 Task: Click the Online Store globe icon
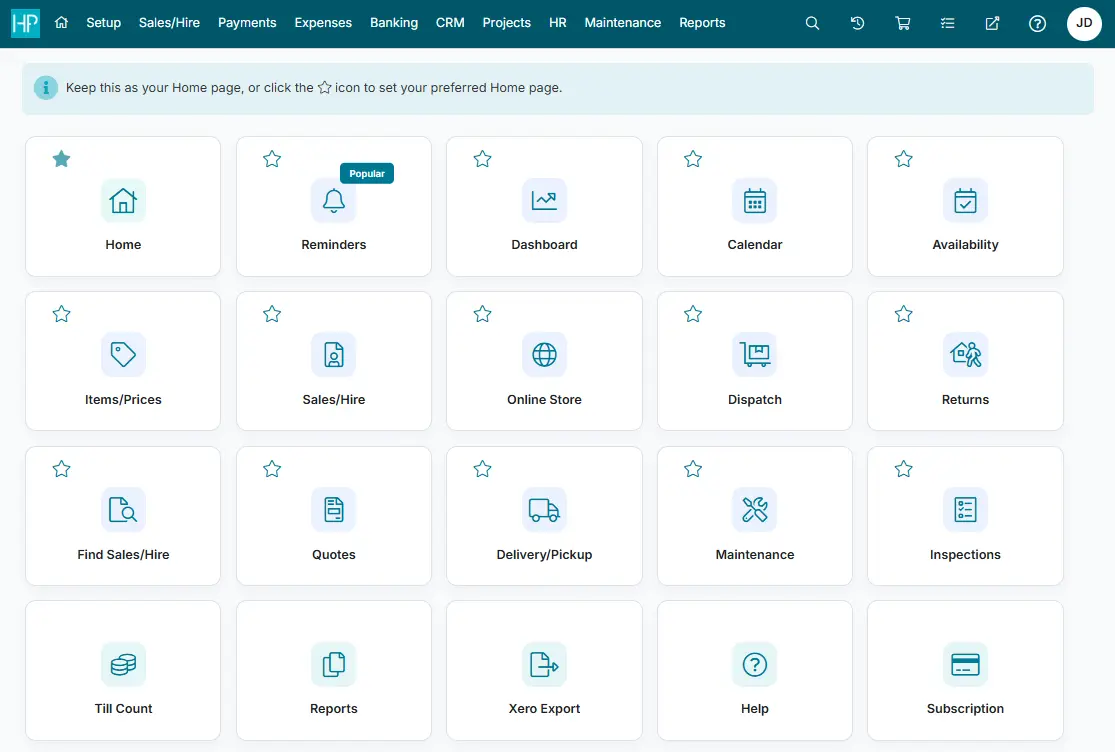pyautogui.click(x=544, y=355)
